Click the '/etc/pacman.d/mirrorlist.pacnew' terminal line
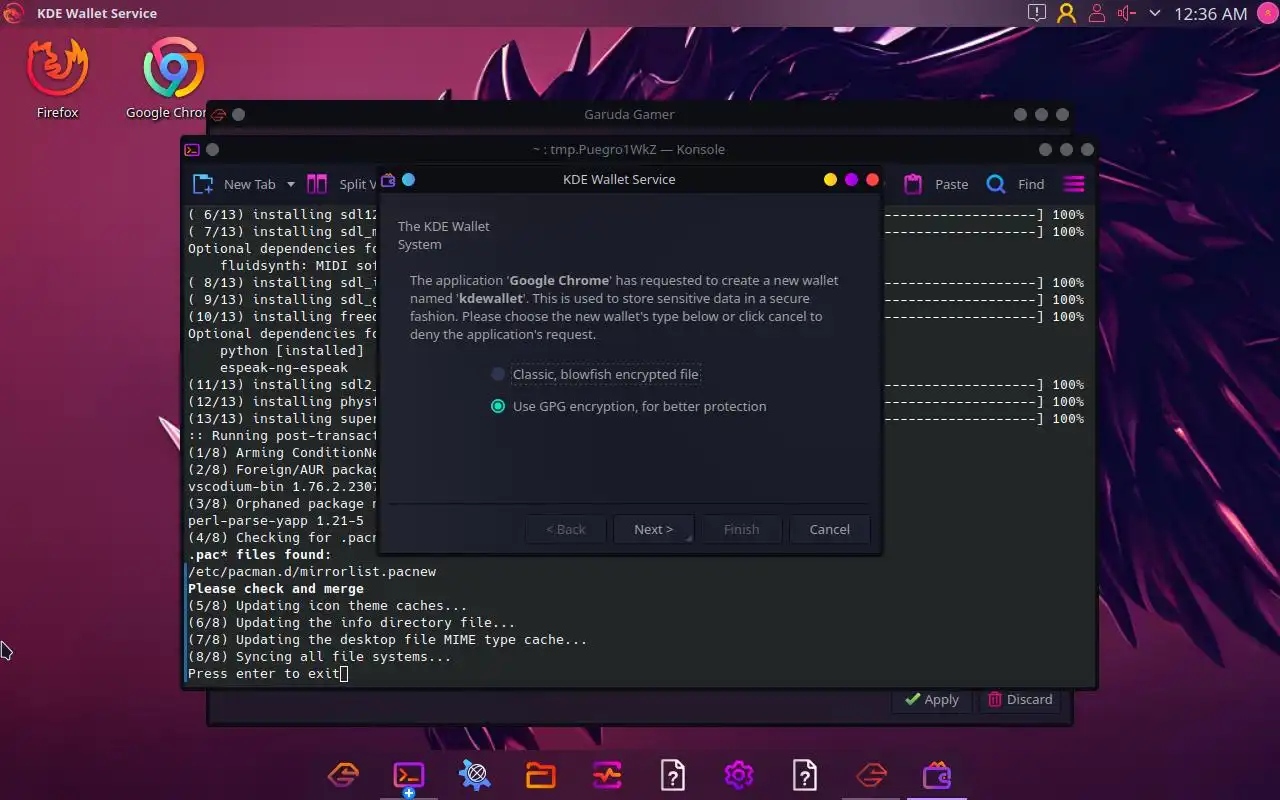The image size is (1280, 800). pyautogui.click(x=312, y=572)
